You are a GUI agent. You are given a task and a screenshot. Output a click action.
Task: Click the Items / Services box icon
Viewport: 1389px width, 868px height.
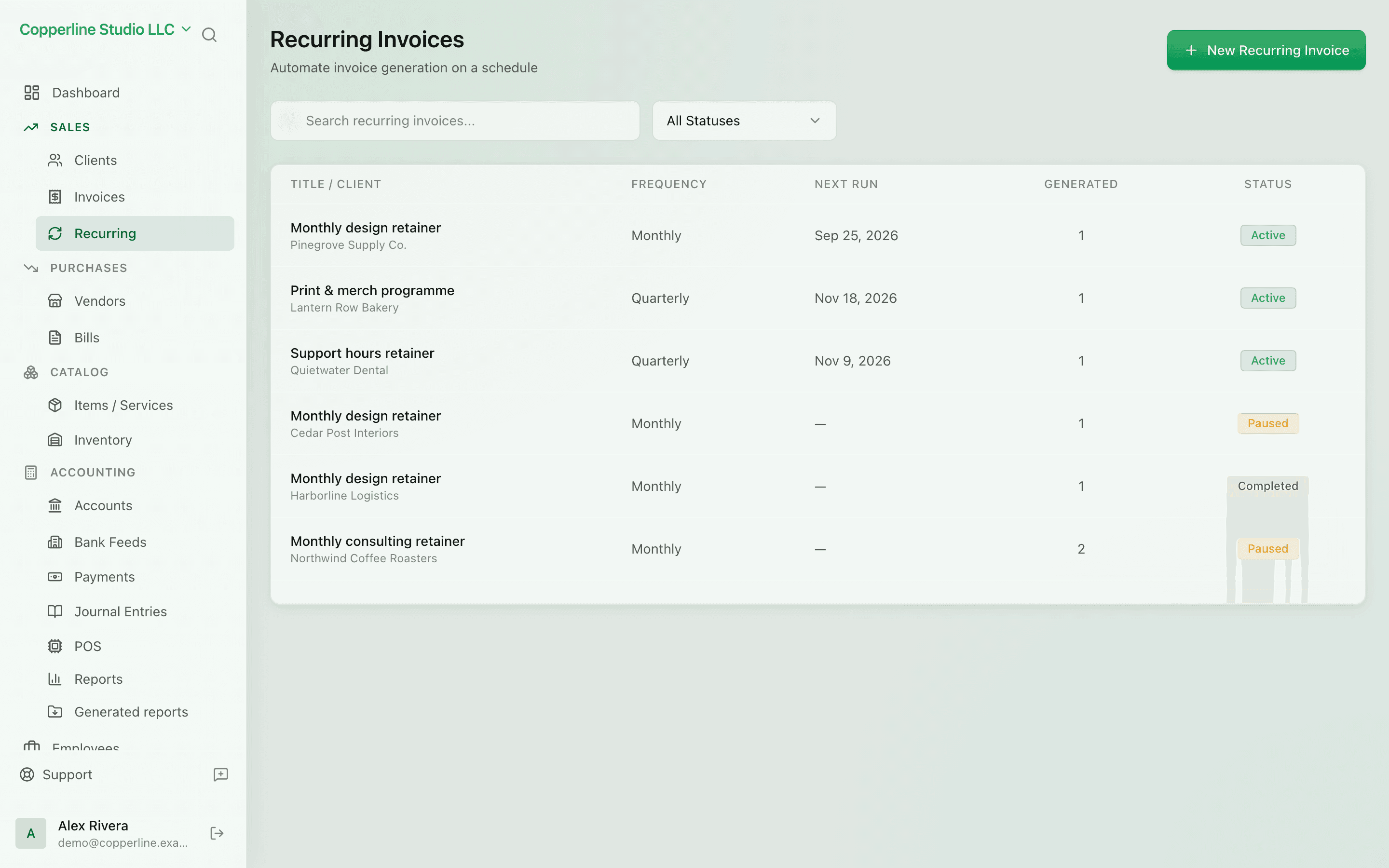click(55, 405)
